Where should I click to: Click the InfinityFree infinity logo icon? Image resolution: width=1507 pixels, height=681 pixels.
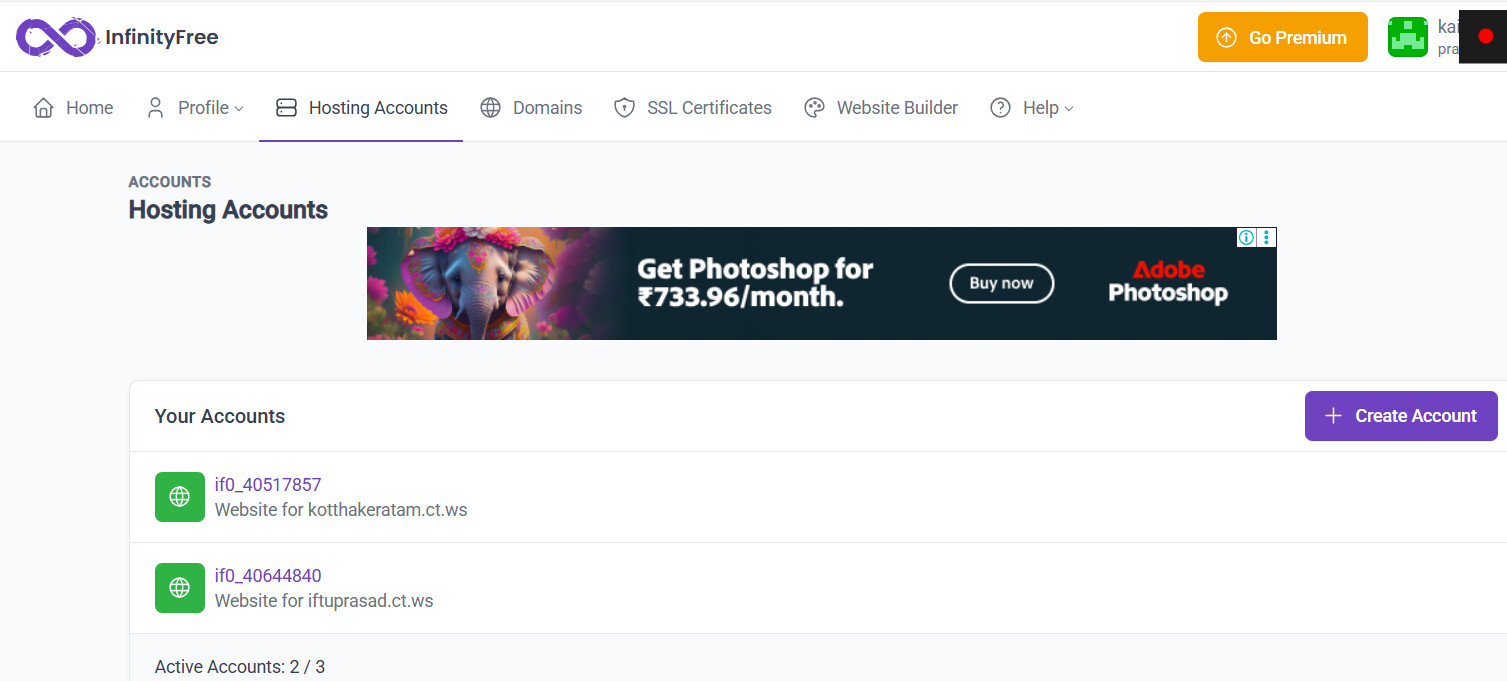(56, 38)
